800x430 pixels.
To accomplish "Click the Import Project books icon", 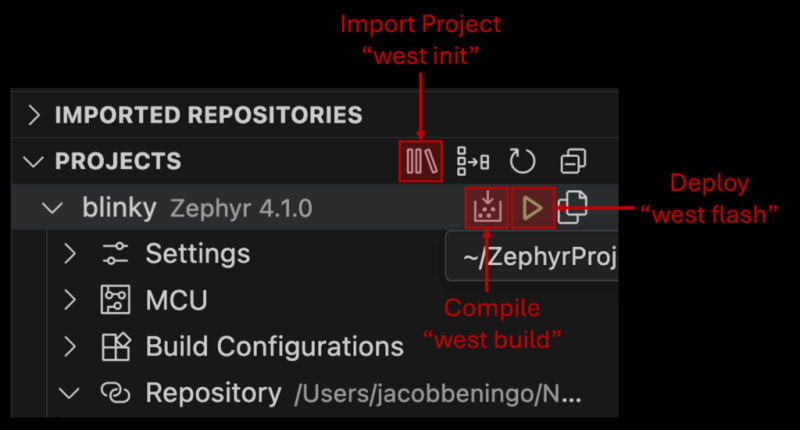I will (421, 161).
